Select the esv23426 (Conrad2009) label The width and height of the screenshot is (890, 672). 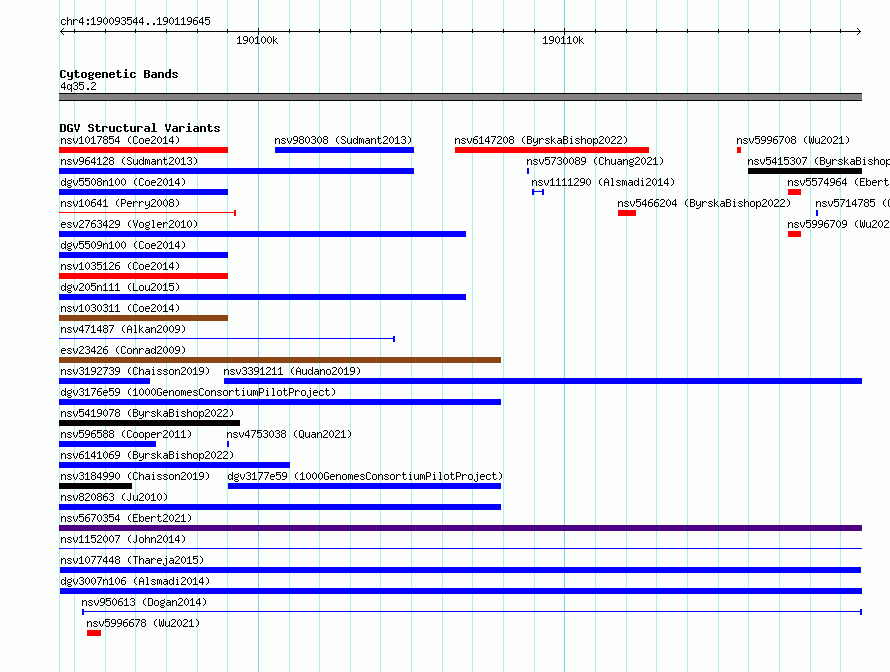tap(123, 350)
